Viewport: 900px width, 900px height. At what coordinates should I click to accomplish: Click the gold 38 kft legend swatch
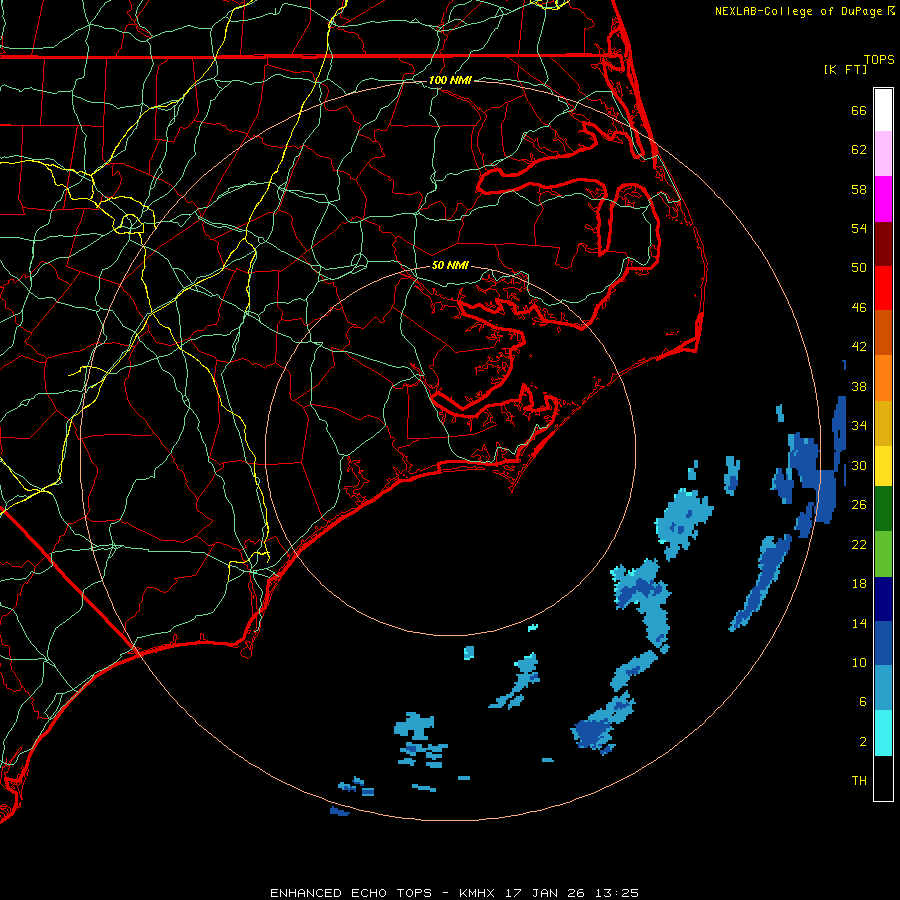tap(883, 423)
